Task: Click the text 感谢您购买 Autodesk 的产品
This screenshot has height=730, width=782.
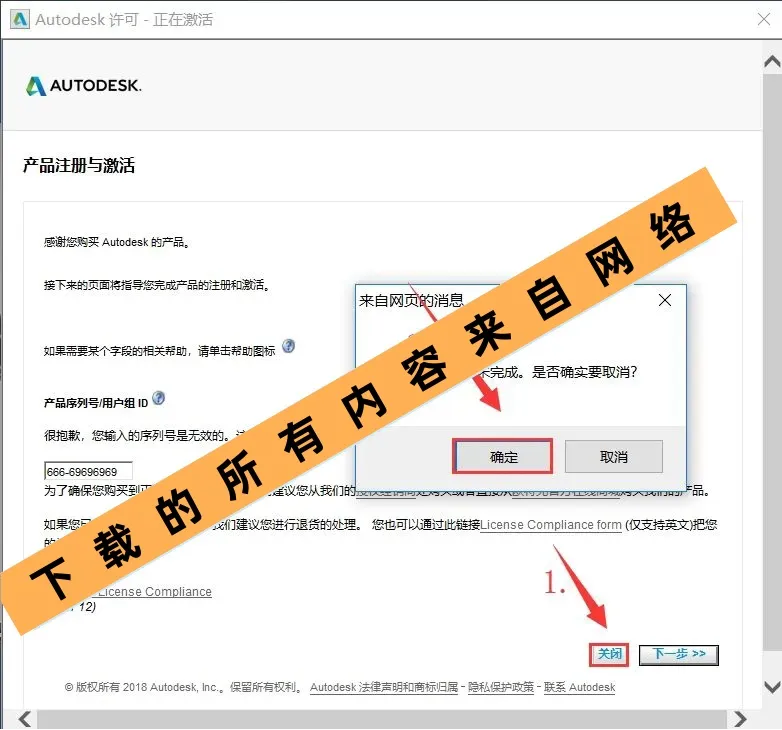Action: [x=116, y=242]
